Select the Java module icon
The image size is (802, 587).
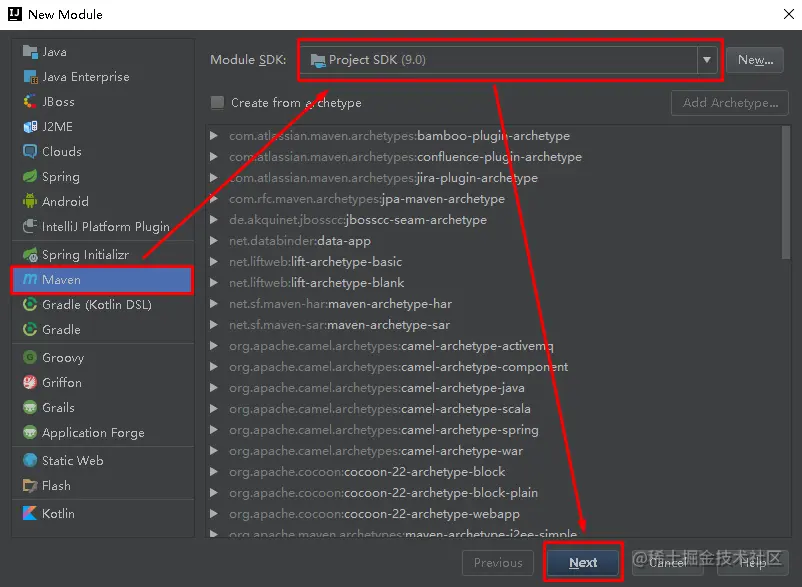pyautogui.click(x=30, y=52)
